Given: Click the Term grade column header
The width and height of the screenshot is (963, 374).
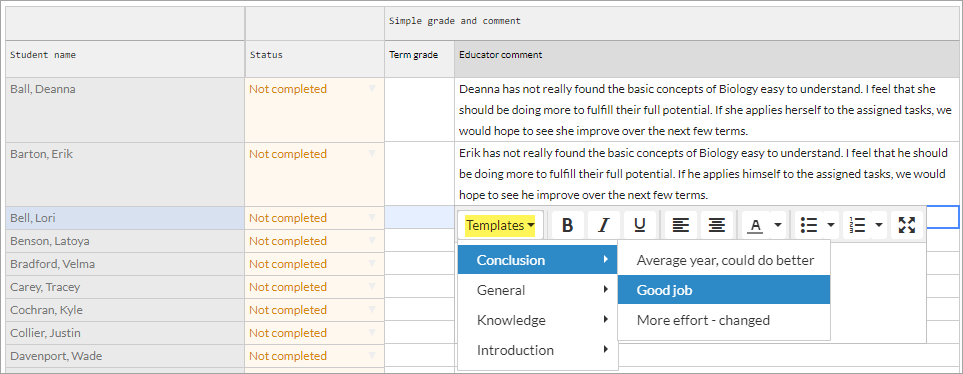Looking at the screenshot, I should point(419,59).
